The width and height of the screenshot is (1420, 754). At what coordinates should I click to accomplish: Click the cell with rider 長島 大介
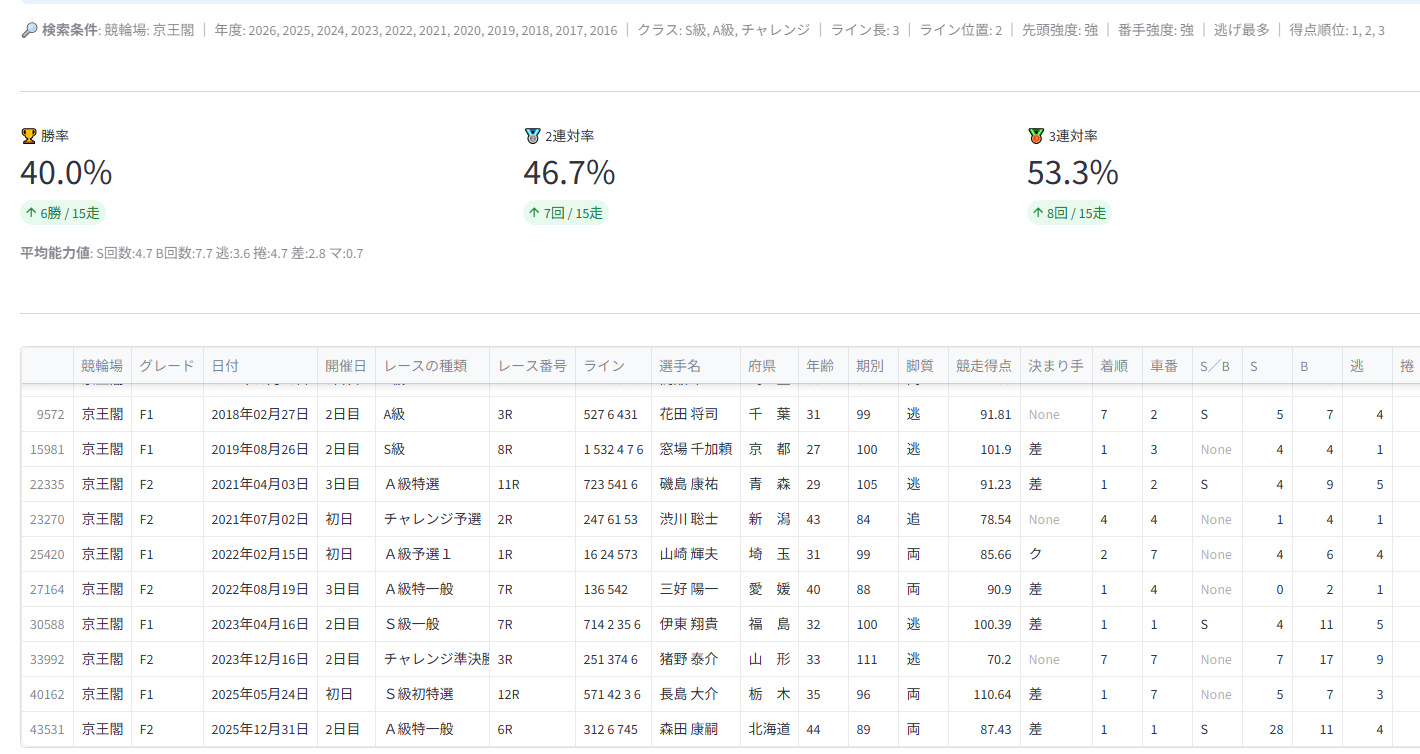pos(688,694)
